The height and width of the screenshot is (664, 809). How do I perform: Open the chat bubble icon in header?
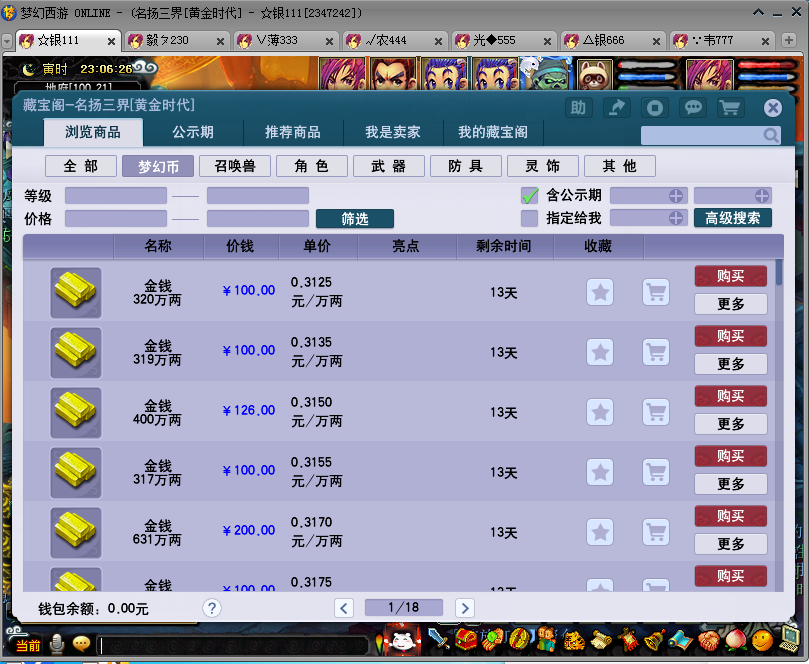click(693, 108)
